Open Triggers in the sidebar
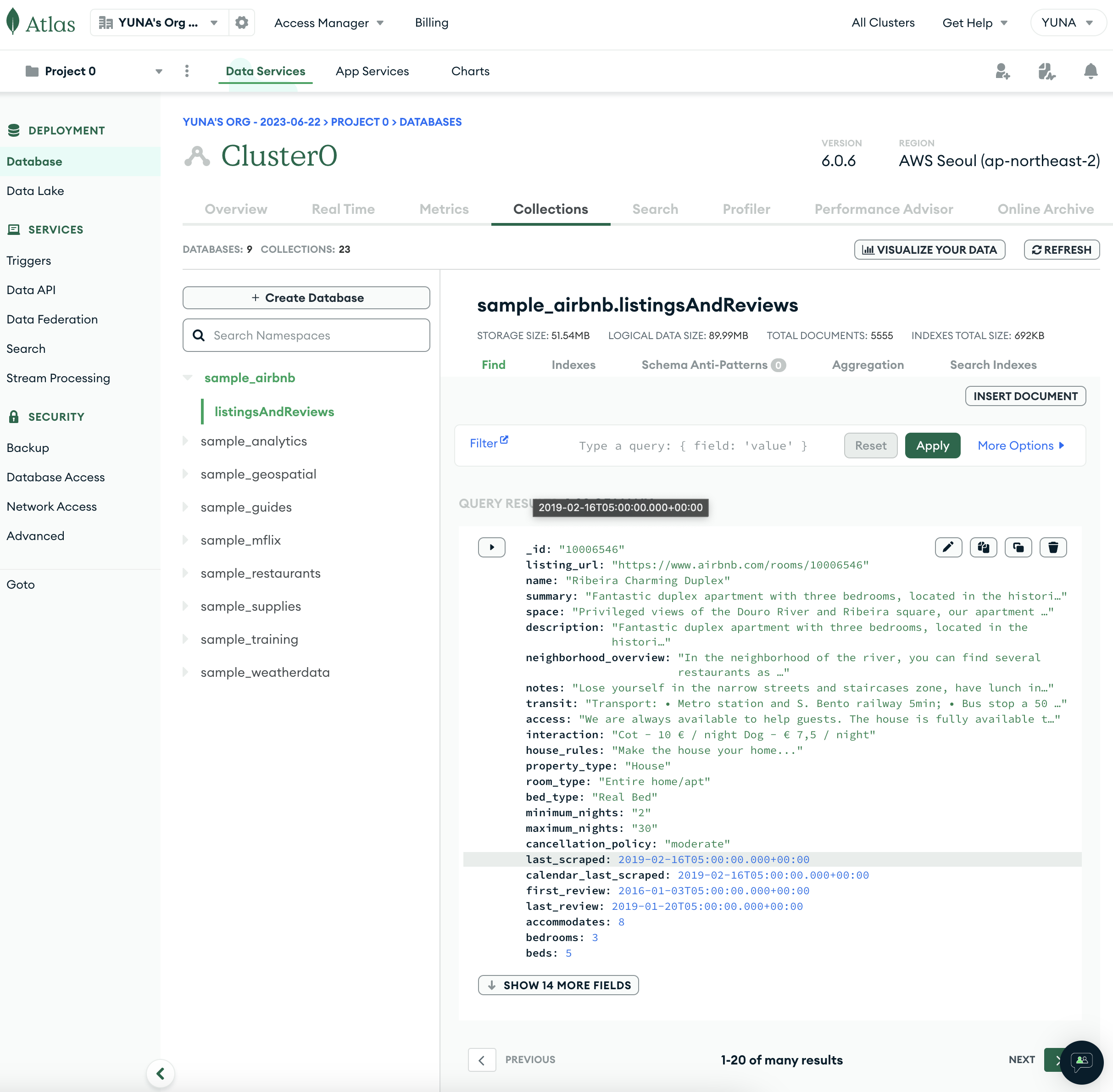The height and width of the screenshot is (1092, 1113). (28, 261)
